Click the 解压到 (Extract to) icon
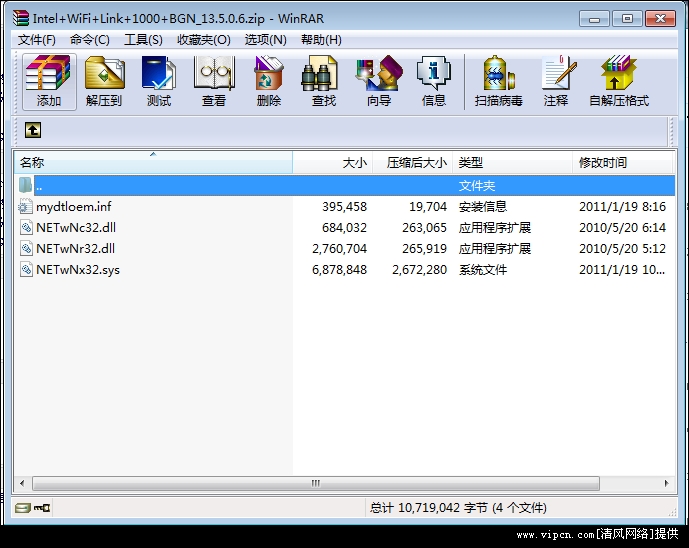Screen dimensions: 689x548 click(x=104, y=82)
